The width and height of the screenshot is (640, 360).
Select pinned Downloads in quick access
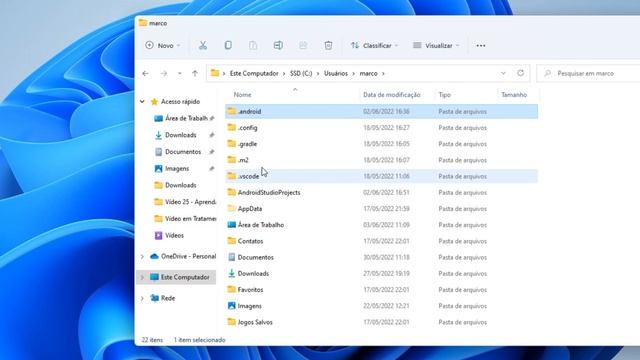(181, 135)
